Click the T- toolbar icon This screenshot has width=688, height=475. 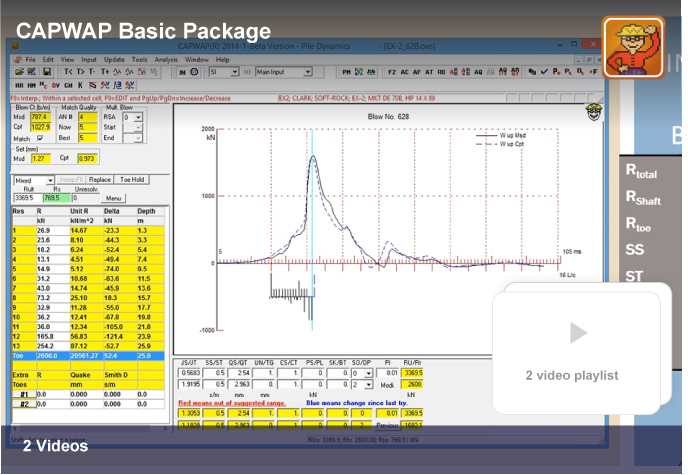(x=92, y=71)
